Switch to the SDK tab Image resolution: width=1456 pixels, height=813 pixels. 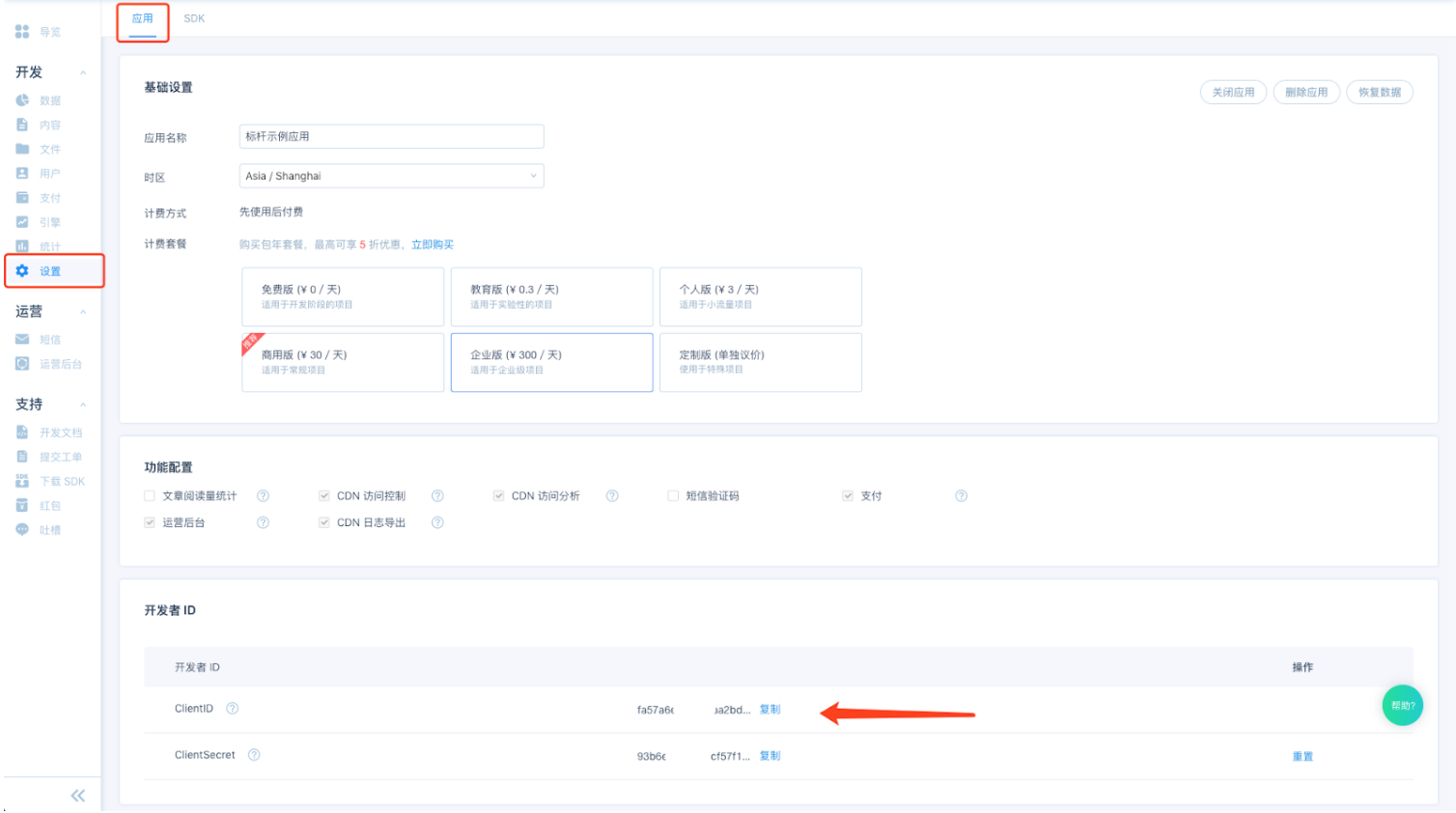[x=193, y=17]
